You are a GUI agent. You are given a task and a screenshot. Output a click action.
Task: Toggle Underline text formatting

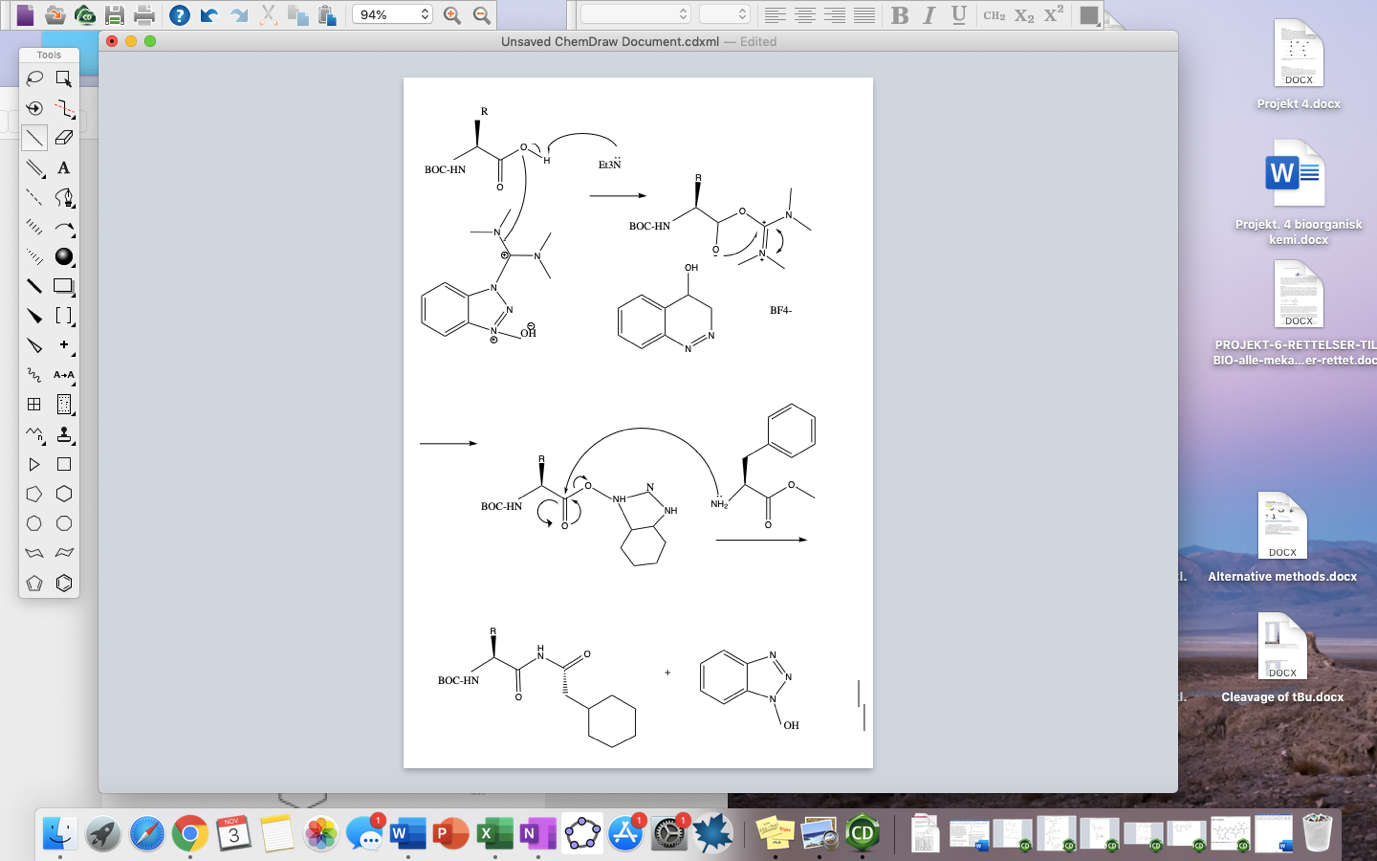pos(959,15)
